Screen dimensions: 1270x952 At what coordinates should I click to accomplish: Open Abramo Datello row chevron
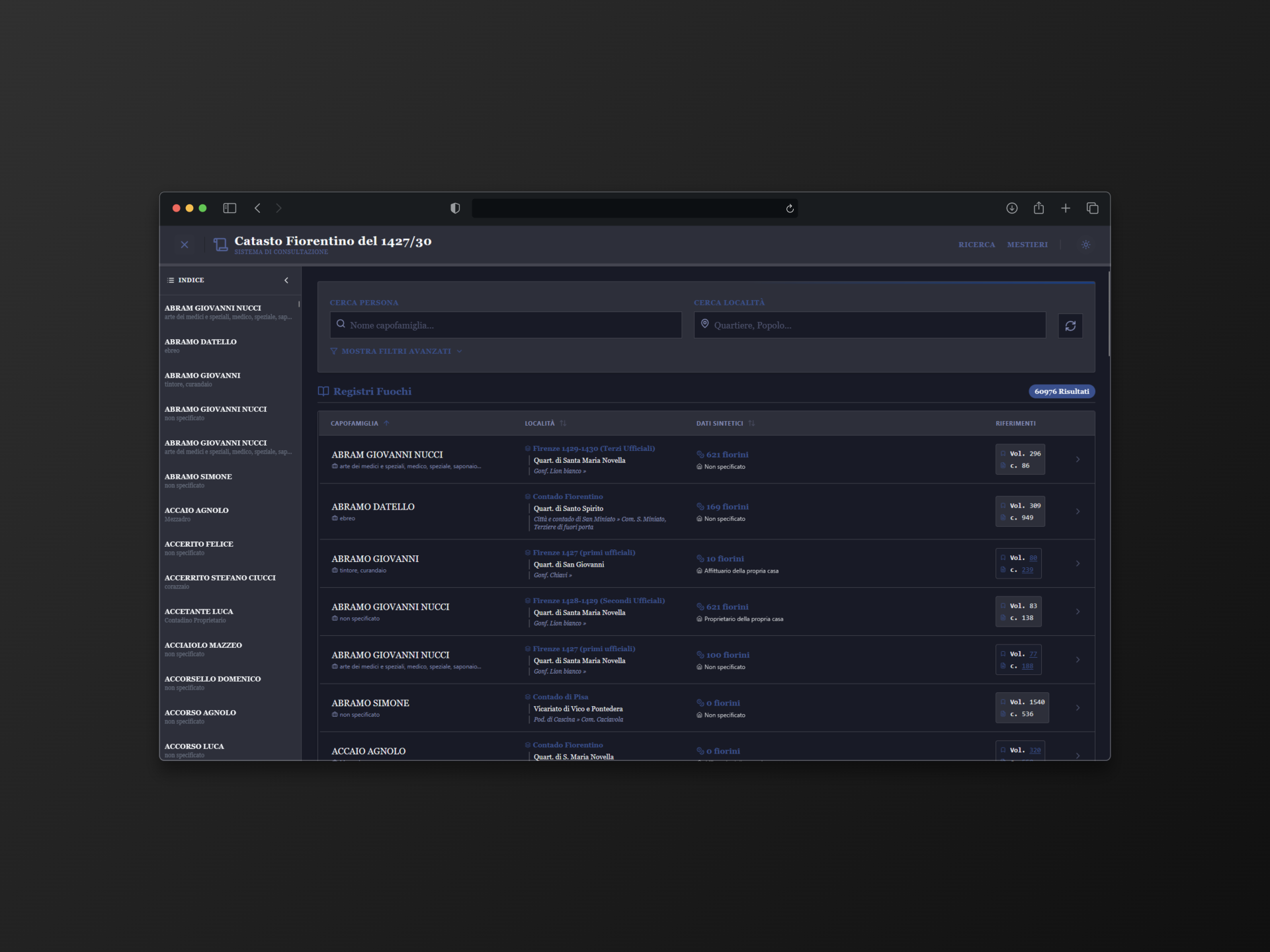[x=1078, y=512]
